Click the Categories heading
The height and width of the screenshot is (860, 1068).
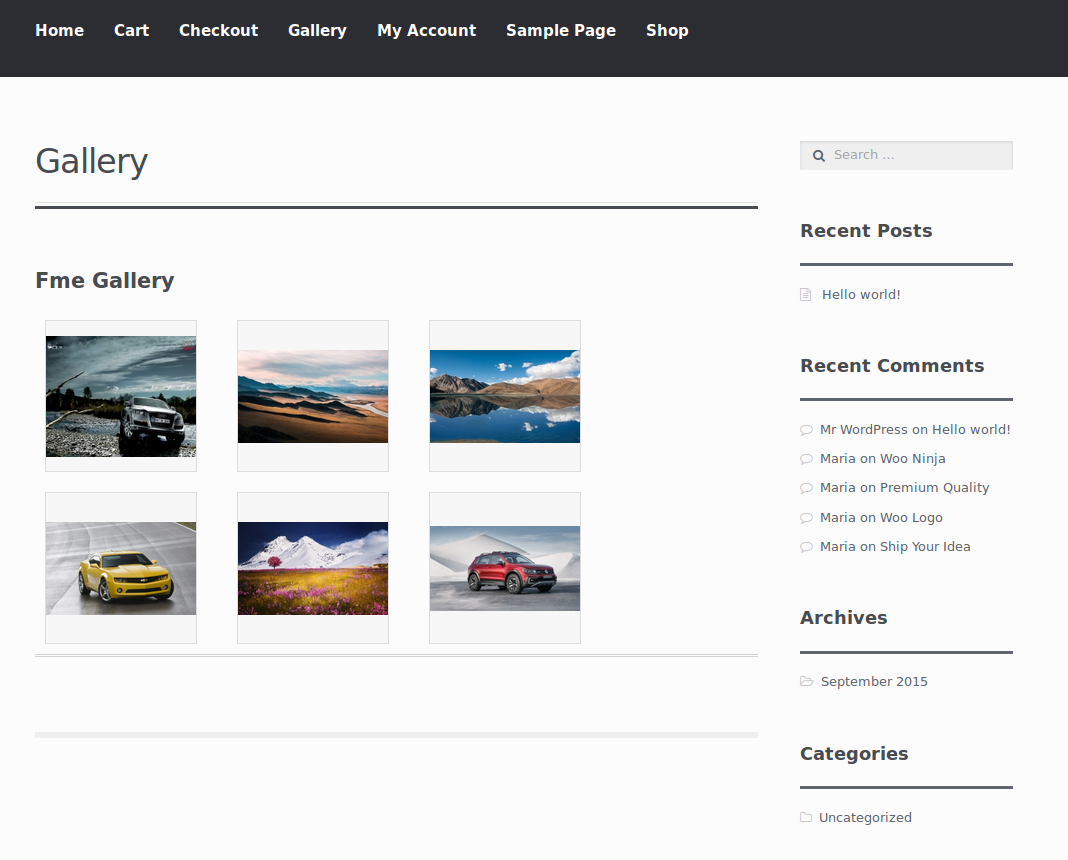(854, 754)
